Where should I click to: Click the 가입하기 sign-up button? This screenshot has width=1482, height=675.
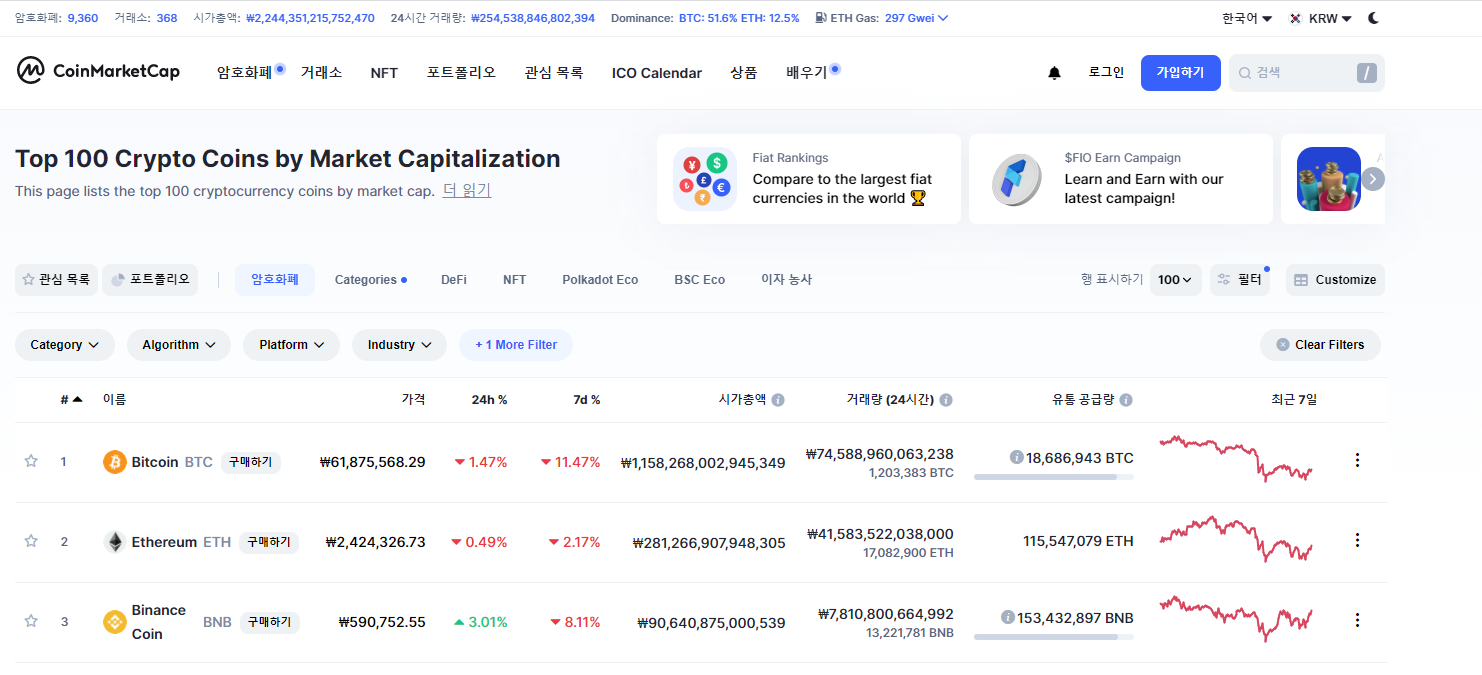1181,73
